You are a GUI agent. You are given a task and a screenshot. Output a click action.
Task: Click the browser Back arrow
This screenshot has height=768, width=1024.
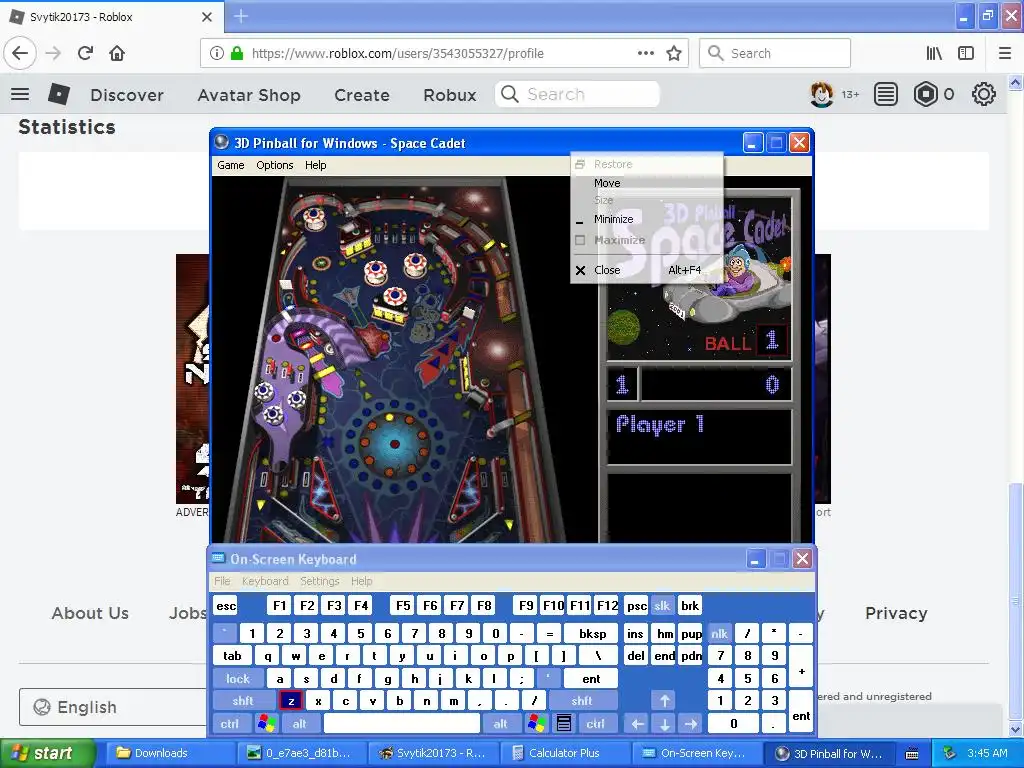pyautogui.click(x=20, y=53)
